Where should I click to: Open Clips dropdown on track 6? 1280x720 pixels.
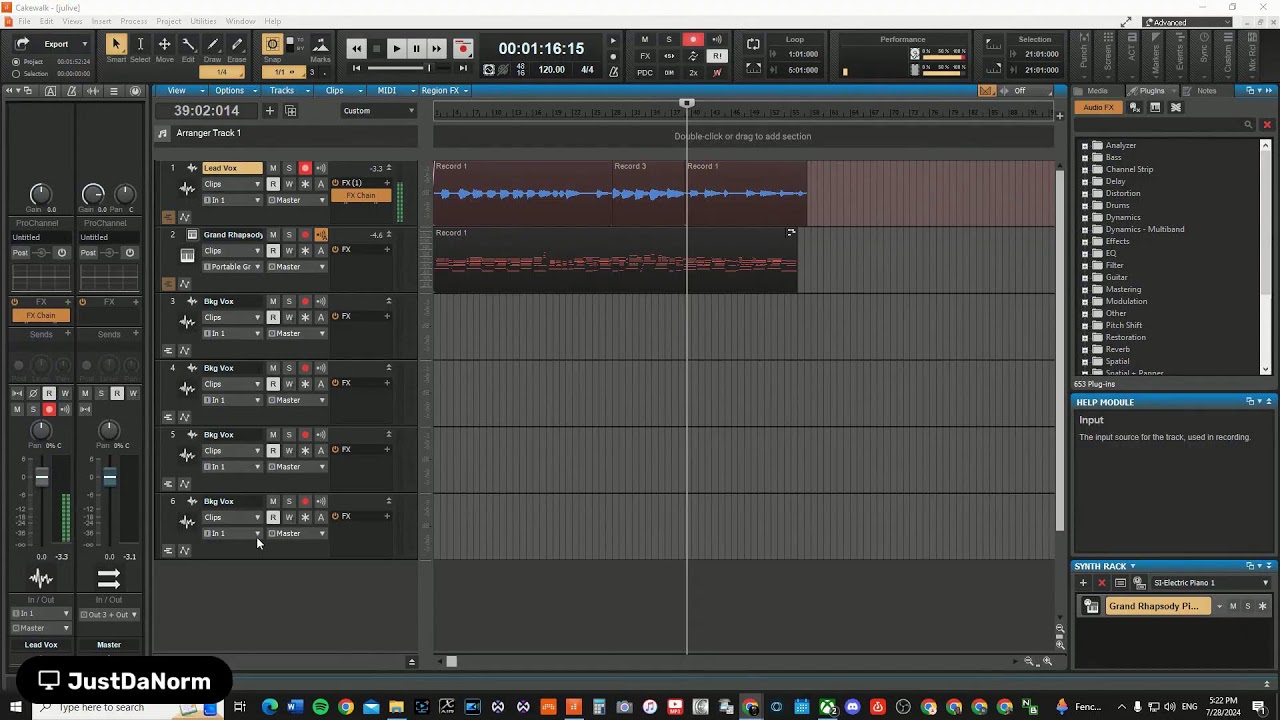(x=233, y=517)
